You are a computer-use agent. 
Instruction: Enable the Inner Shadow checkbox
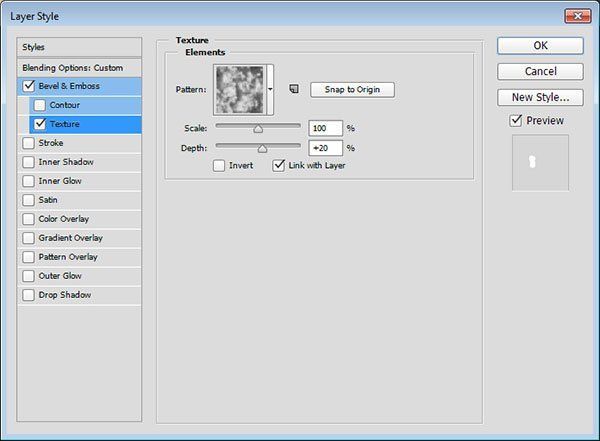[29, 162]
